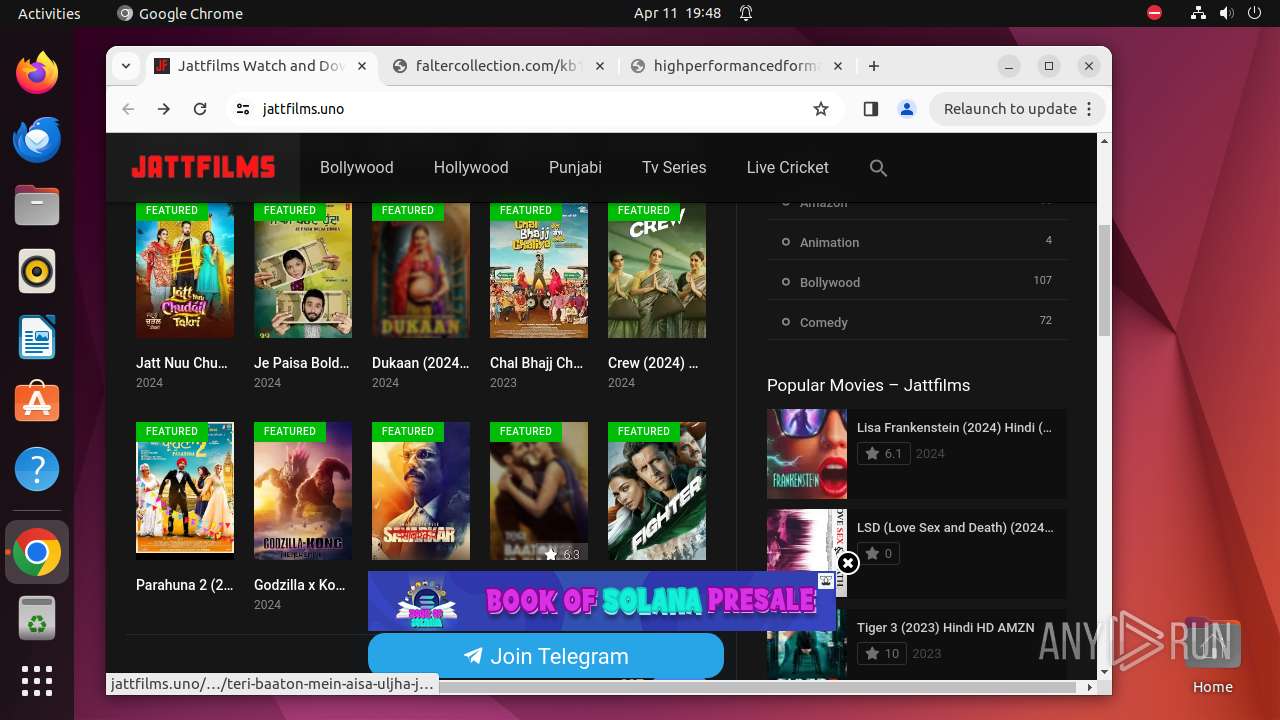Click Godzilla x Ko... title link
This screenshot has width=1280, height=720.
300,585
